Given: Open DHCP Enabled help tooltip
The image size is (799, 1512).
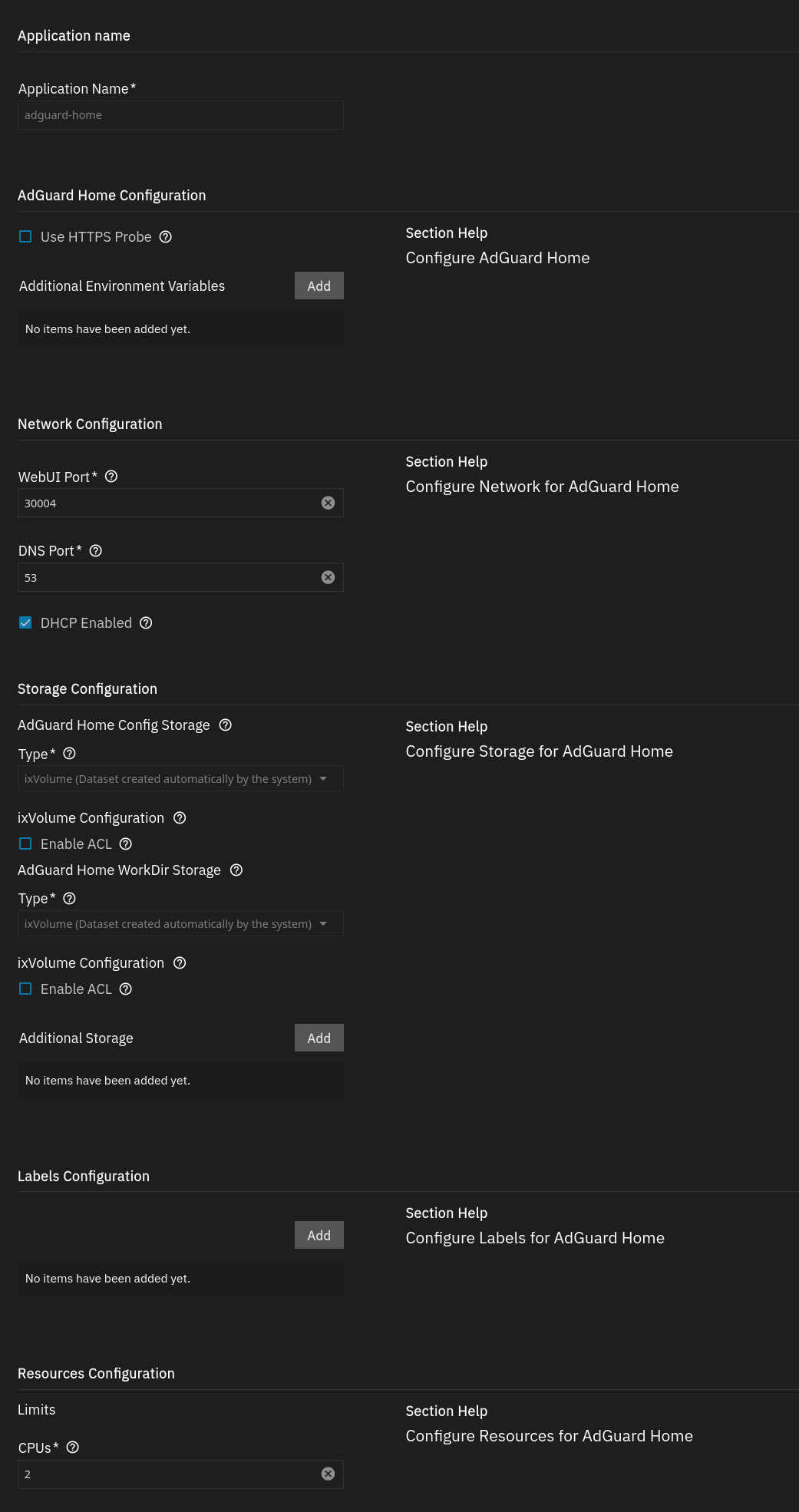Looking at the screenshot, I should tap(146, 623).
